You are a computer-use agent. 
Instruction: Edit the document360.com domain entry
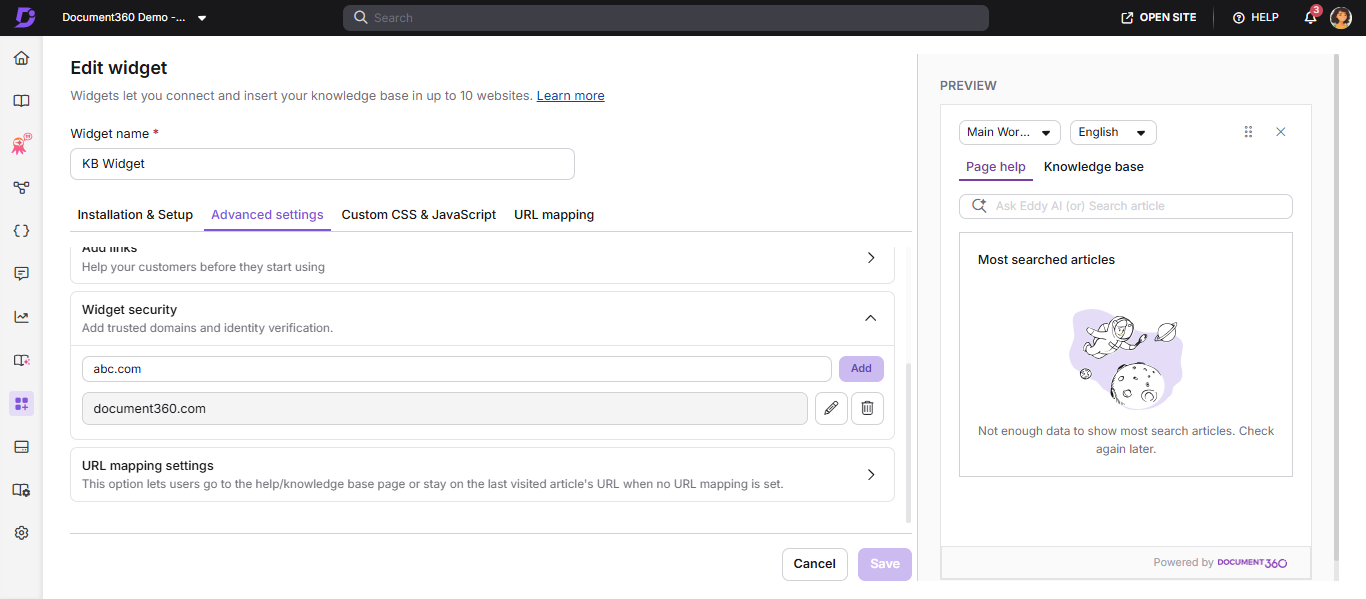[x=831, y=408]
